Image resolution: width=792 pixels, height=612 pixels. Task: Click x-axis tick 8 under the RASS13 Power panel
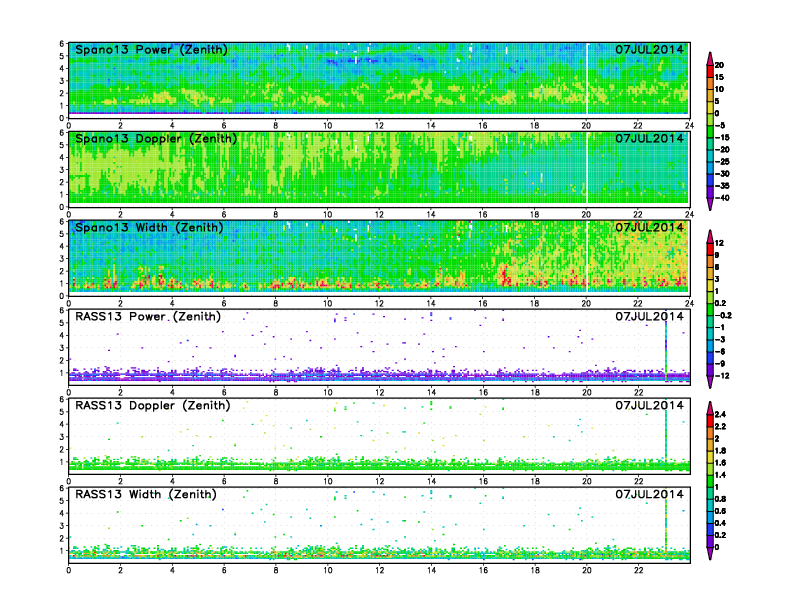tap(276, 392)
